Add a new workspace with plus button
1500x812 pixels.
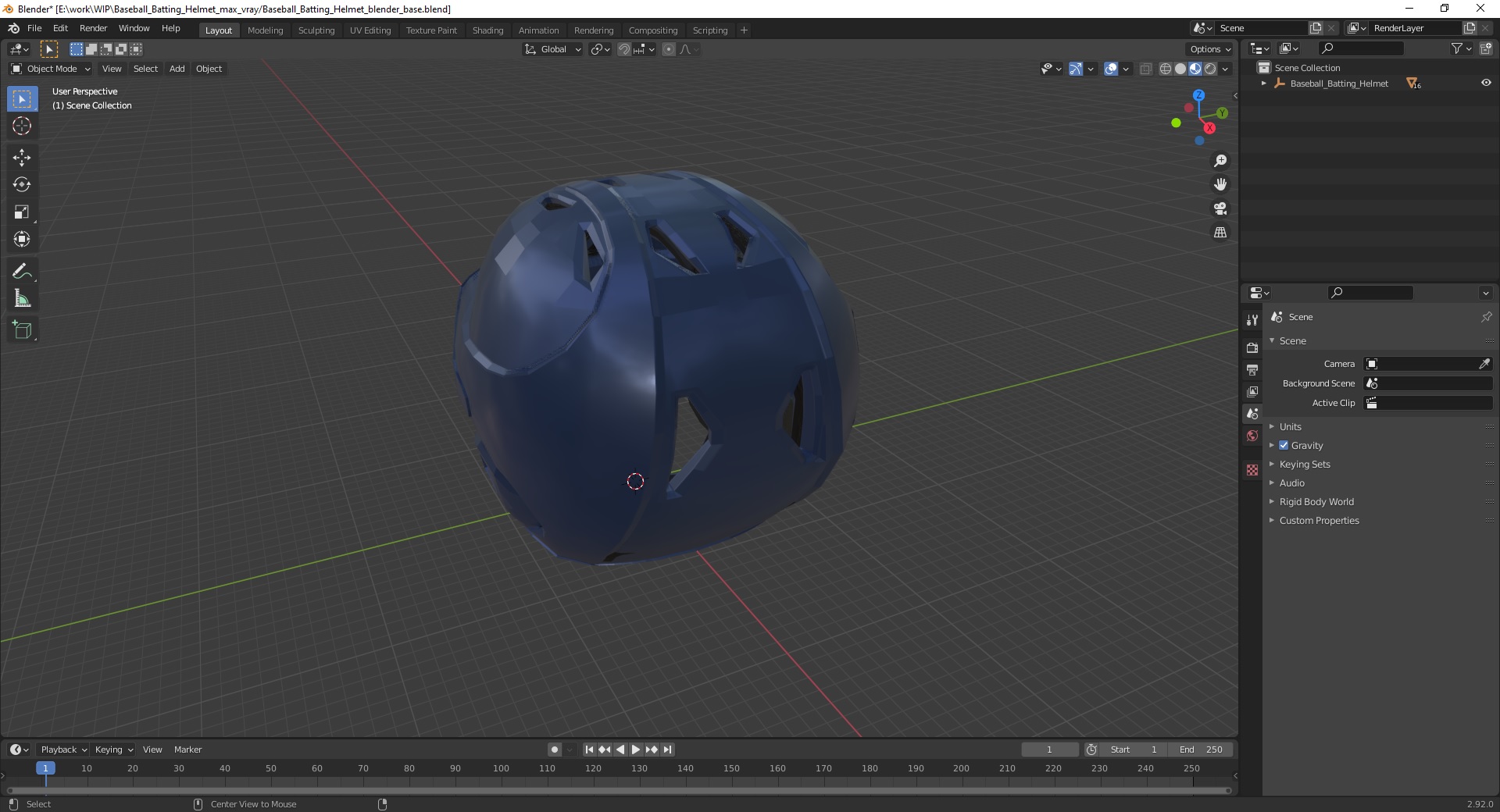[x=744, y=30]
